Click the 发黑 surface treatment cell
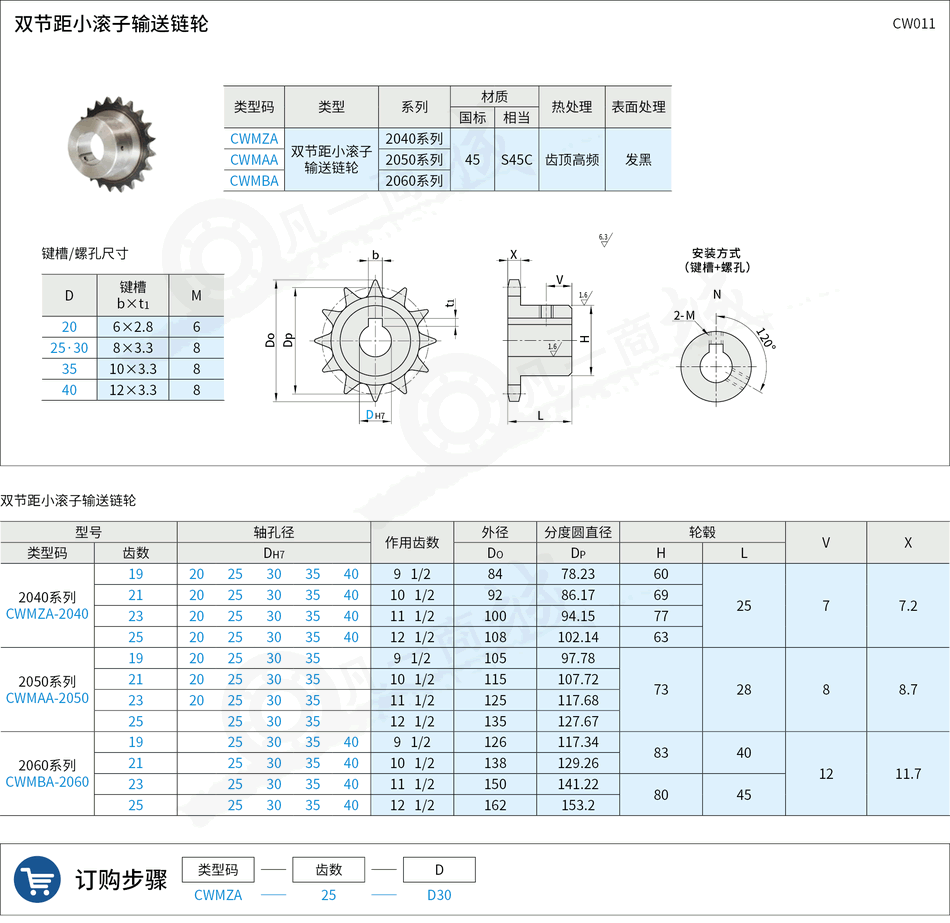The width and height of the screenshot is (950, 923). [639, 160]
